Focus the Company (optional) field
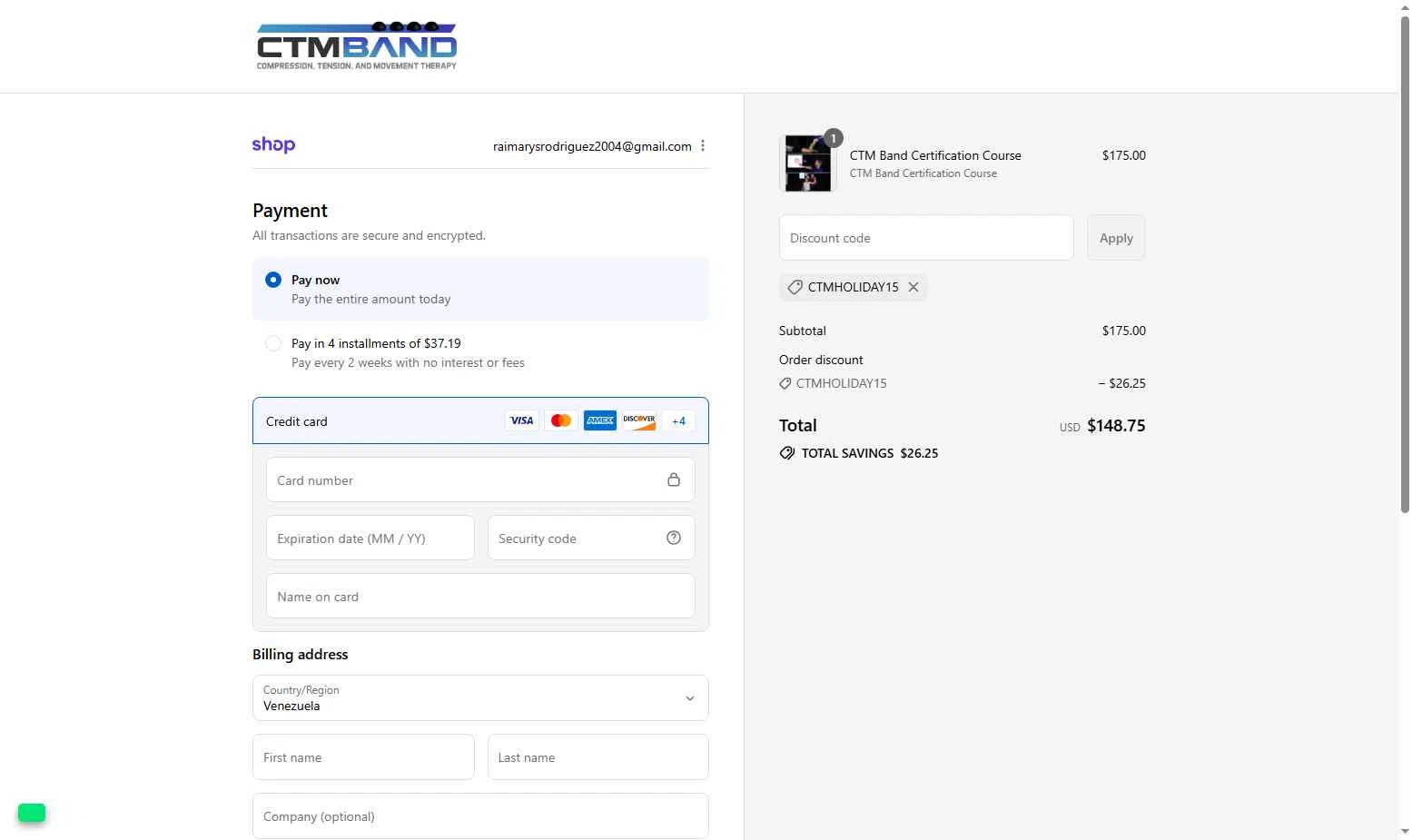The height and width of the screenshot is (840, 1412). point(480,815)
